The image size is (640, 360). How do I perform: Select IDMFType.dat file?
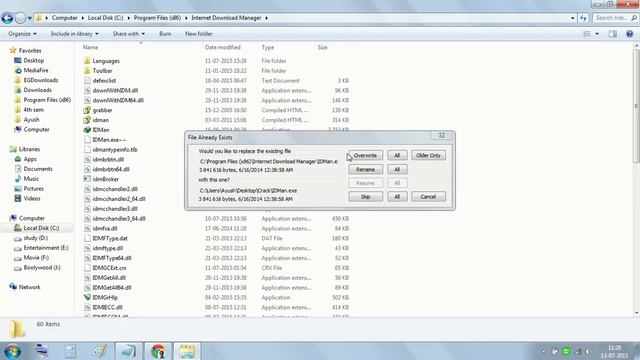pos(110,238)
